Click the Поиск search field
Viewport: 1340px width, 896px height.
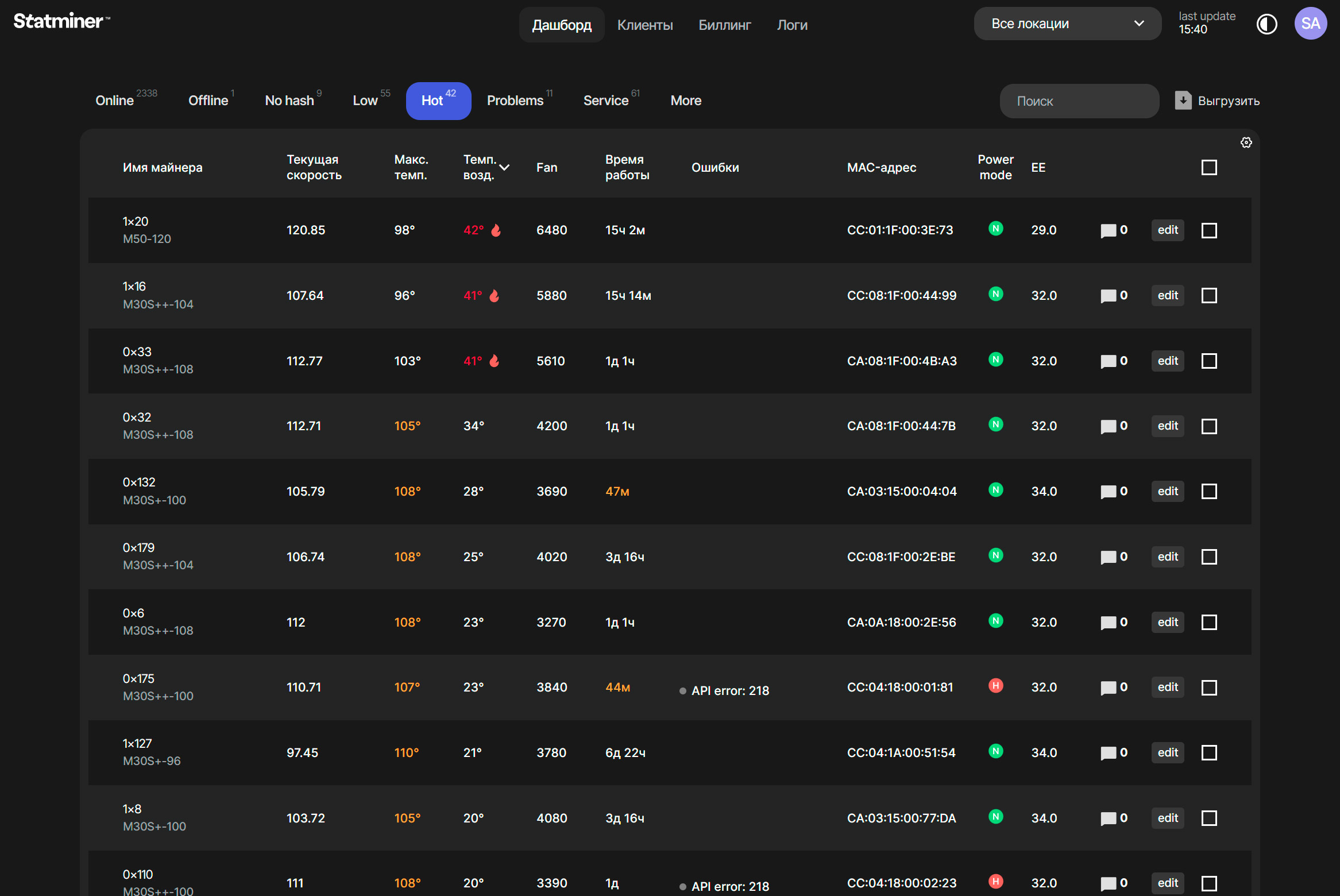1079,101
